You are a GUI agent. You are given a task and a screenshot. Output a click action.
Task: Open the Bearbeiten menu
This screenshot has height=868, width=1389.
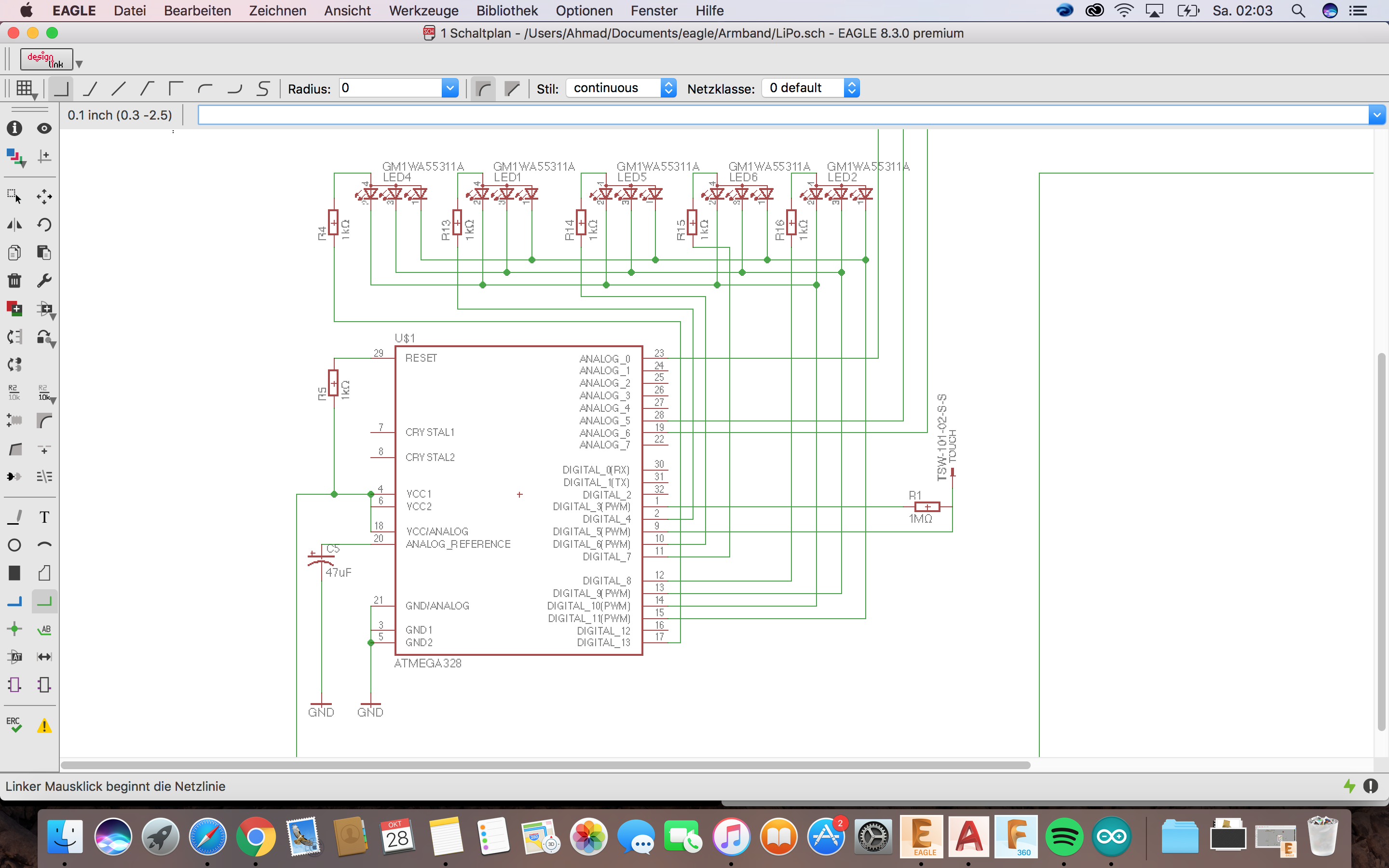coord(197,10)
